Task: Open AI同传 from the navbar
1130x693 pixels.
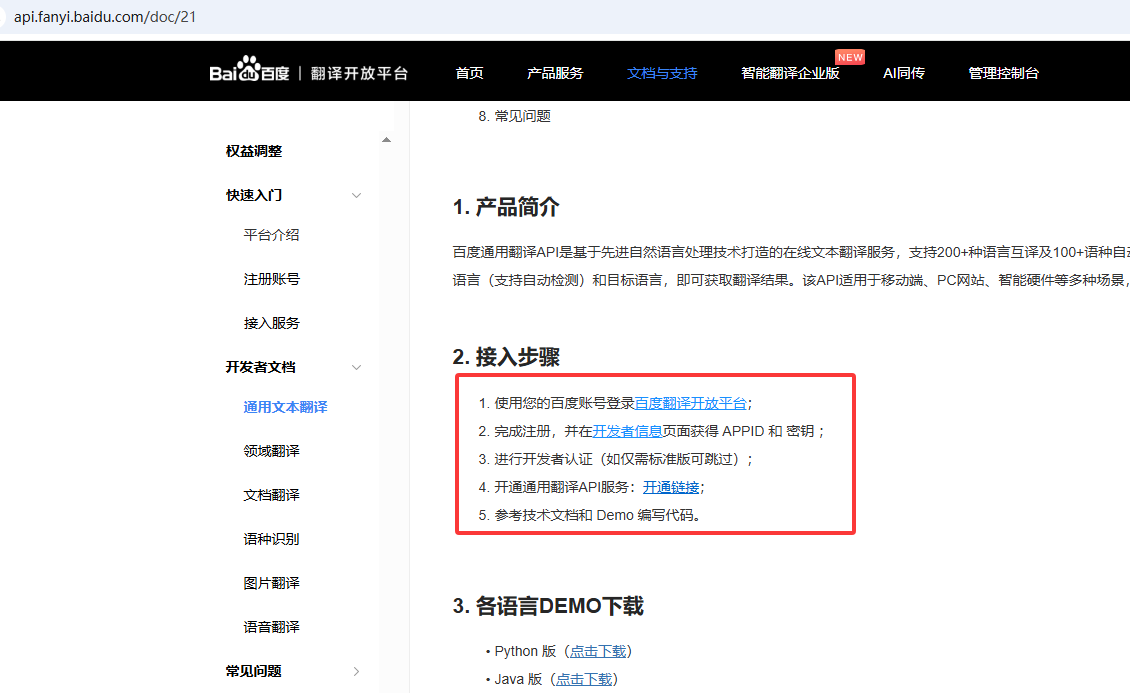Action: (x=903, y=73)
